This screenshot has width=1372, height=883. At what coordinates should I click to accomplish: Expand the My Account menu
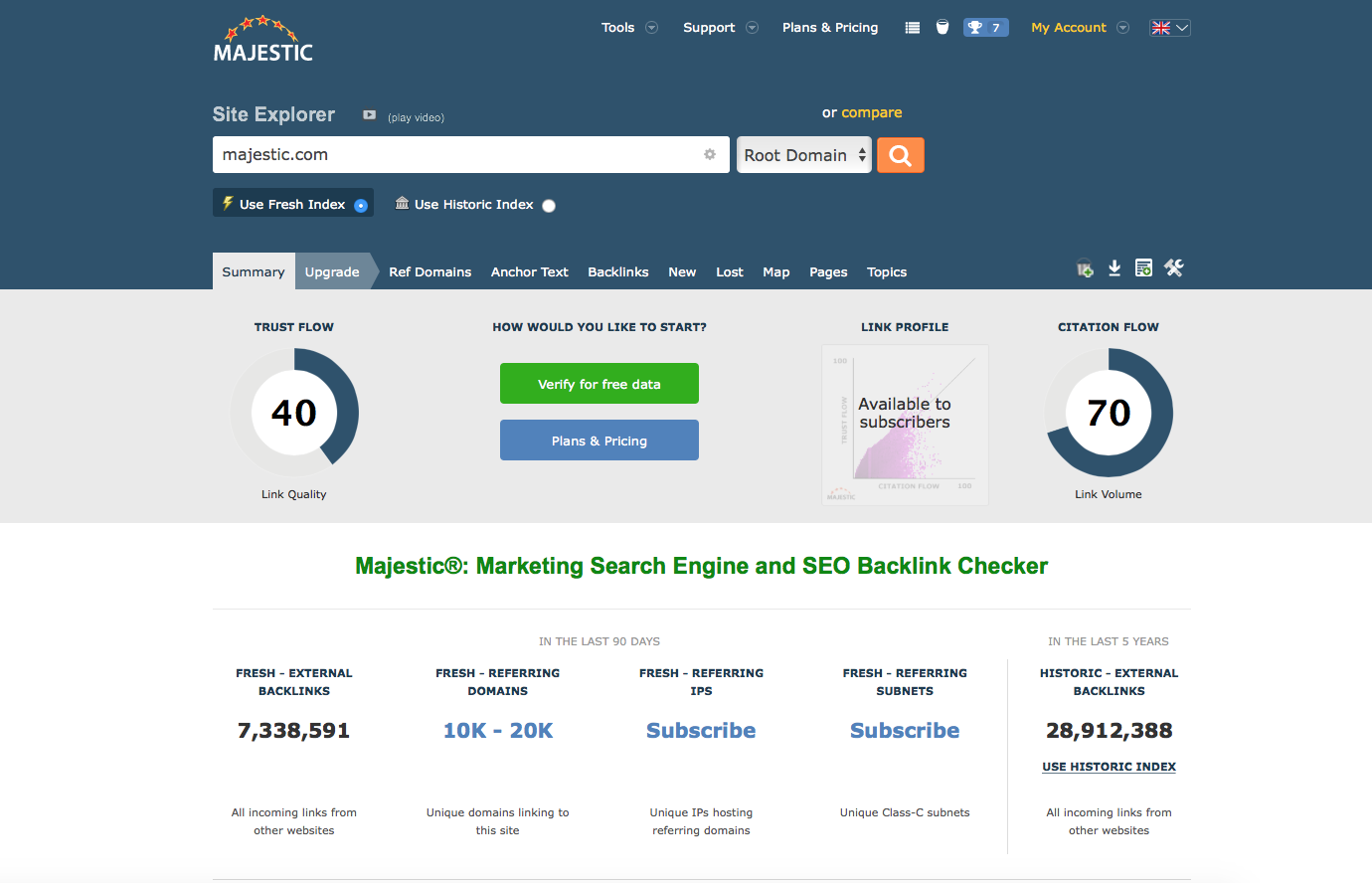[x=1079, y=27]
